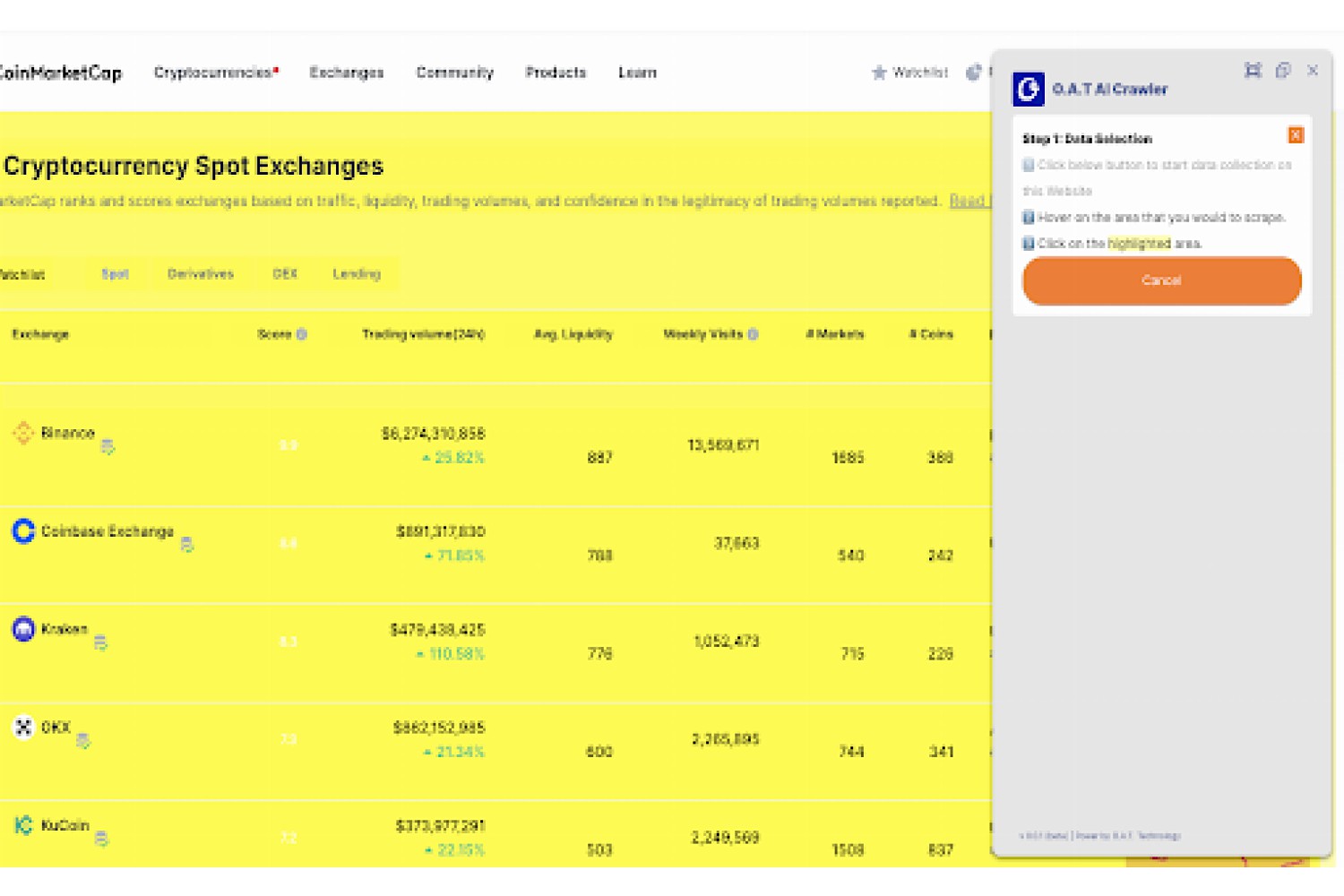The height and width of the screenshot is (896, 1344).
Task: Click Coinbase trading volume $891,317,830
Action: click(x=441, y=531)
